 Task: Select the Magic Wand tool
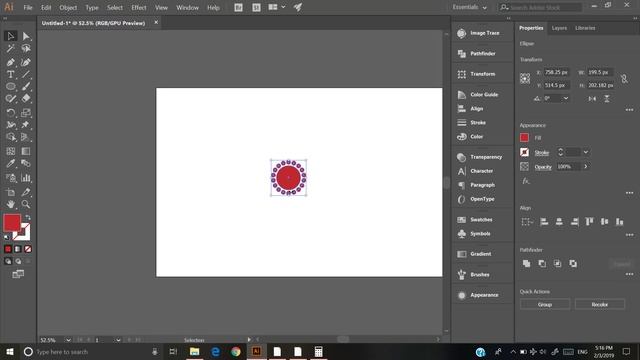click(11, 49)
